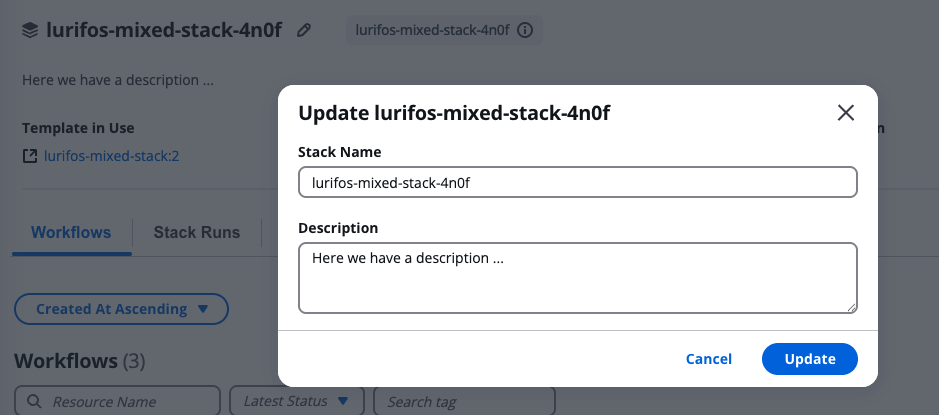The width and height of the screenshot is (939, 415).
Task: Focus the Stack Name input field
Action: [x=577, y=182]
